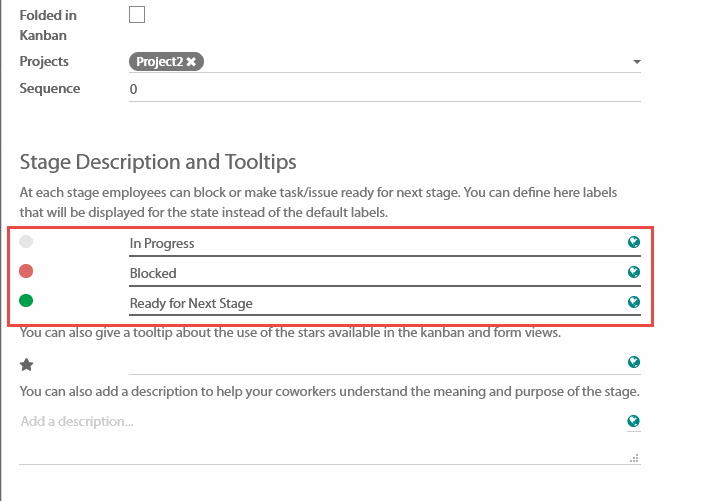
Task: Open translation globe for Blocked
Action: pos(633,272)
